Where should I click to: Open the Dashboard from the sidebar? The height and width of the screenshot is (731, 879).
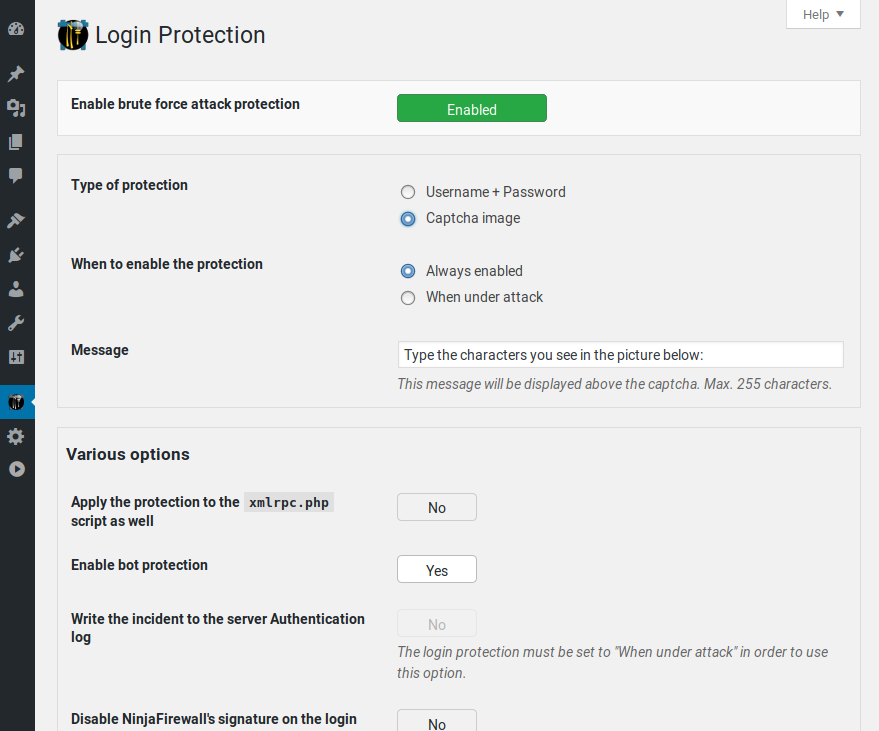click(16, 28)
